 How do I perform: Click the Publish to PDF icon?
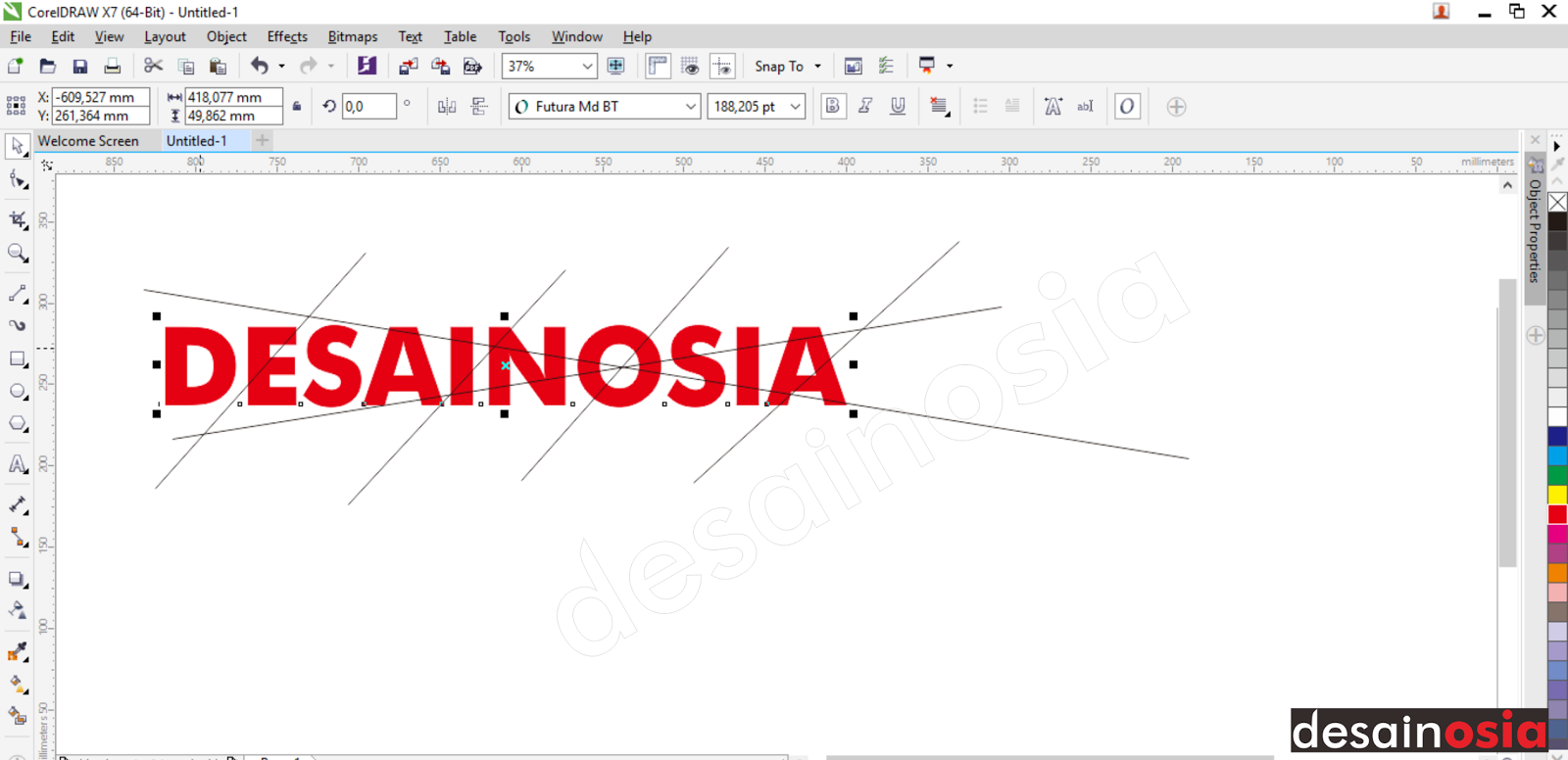(473, 66)
